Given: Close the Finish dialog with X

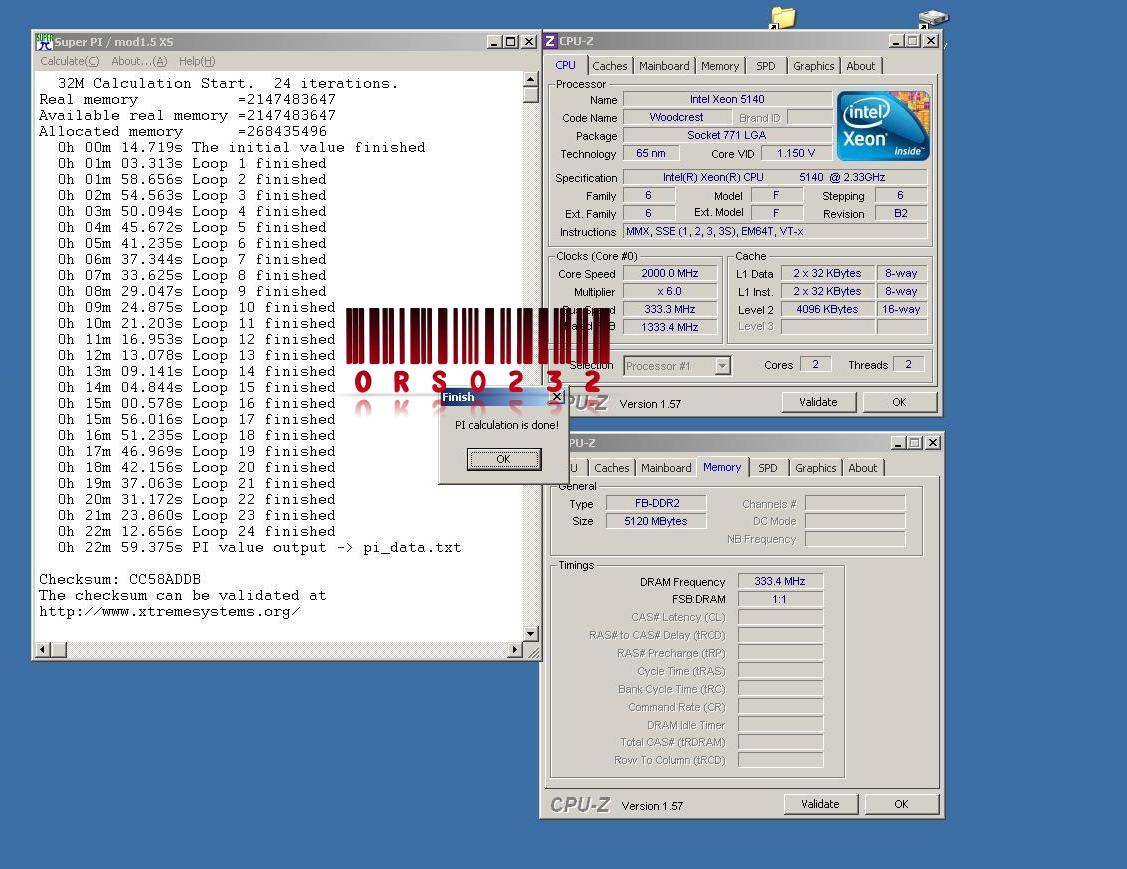Looking at the screenshot, I should [x=556, y=397].
